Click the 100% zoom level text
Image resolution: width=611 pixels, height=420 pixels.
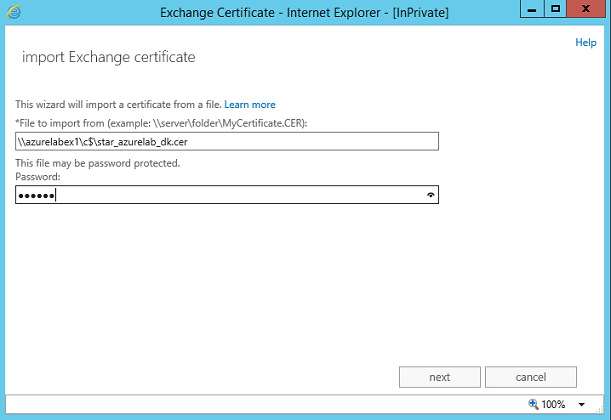point(553,404)
